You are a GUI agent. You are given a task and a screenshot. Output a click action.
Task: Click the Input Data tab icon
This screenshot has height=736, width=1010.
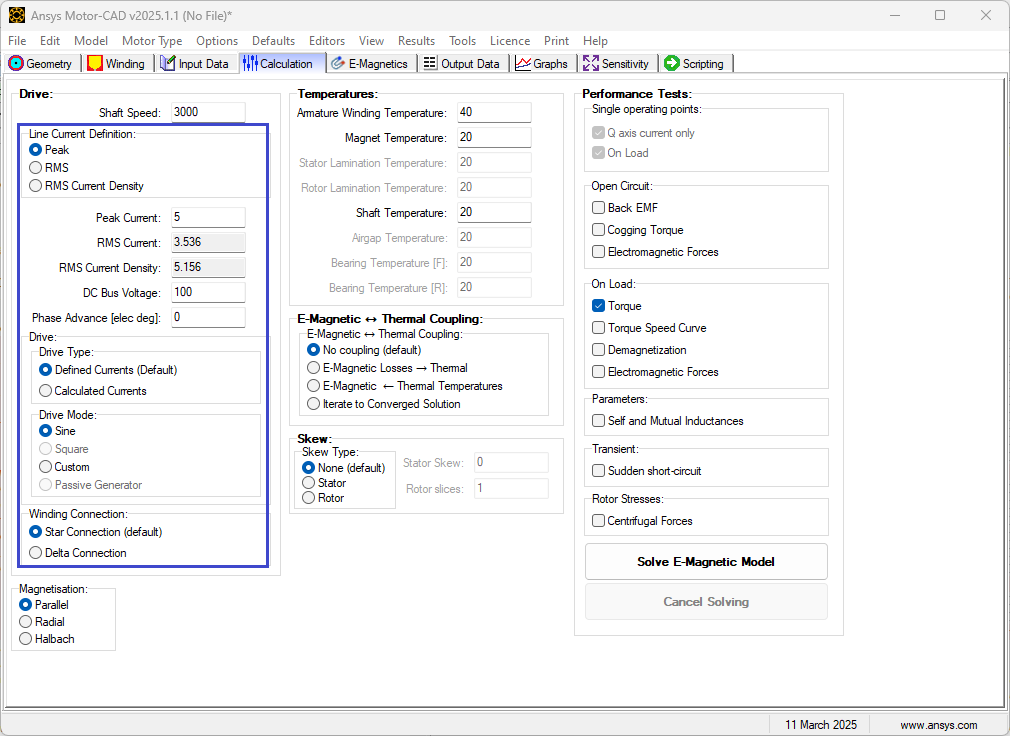coord(167,63)
